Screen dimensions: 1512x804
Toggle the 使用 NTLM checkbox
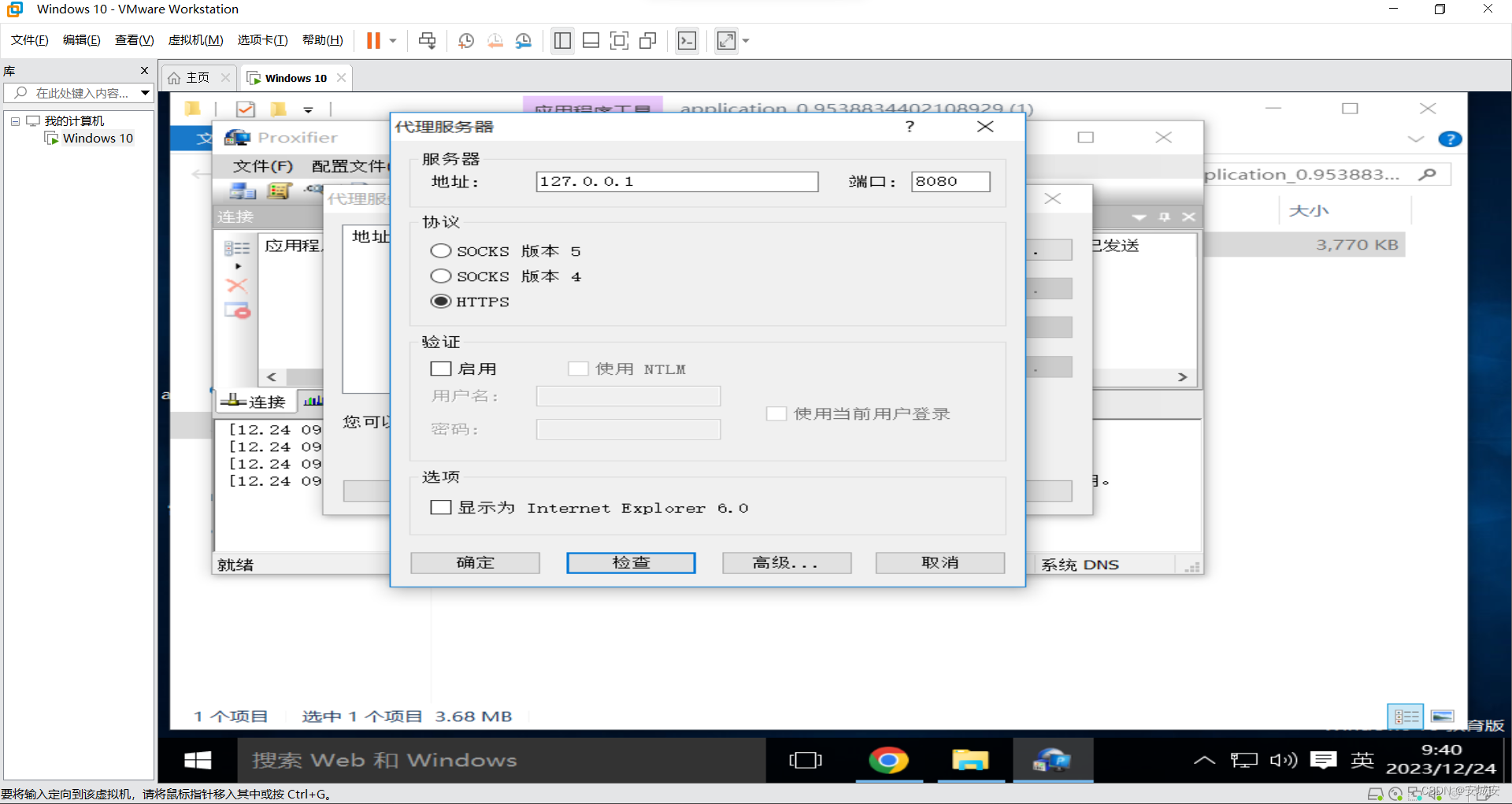click(x=579, y=369)
